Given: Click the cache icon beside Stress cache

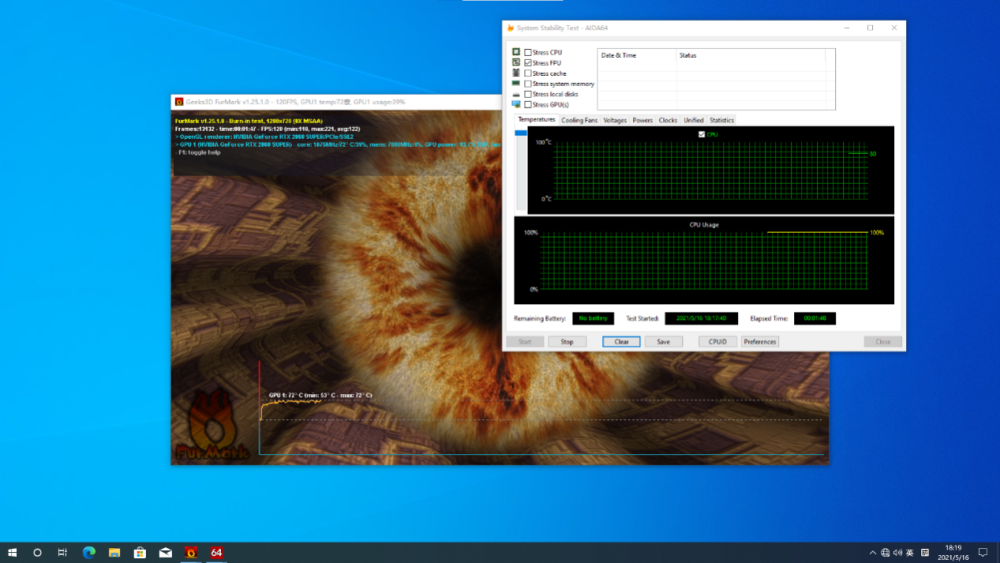Looking at the screenshot, I should (516, 73).
